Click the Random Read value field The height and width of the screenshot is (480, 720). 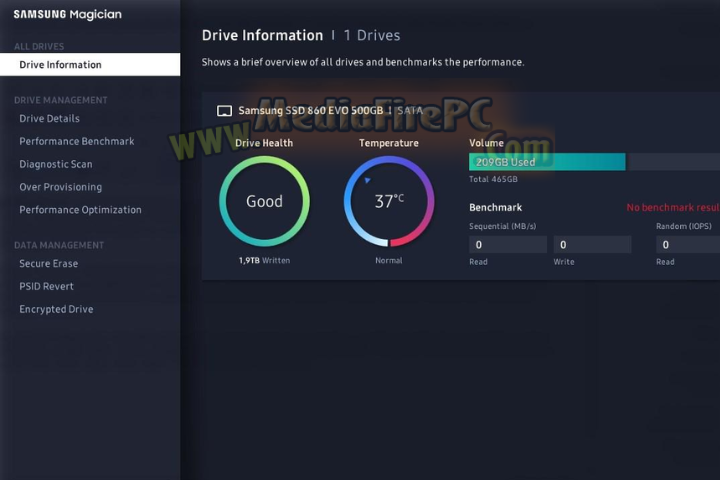coord(688,245)
